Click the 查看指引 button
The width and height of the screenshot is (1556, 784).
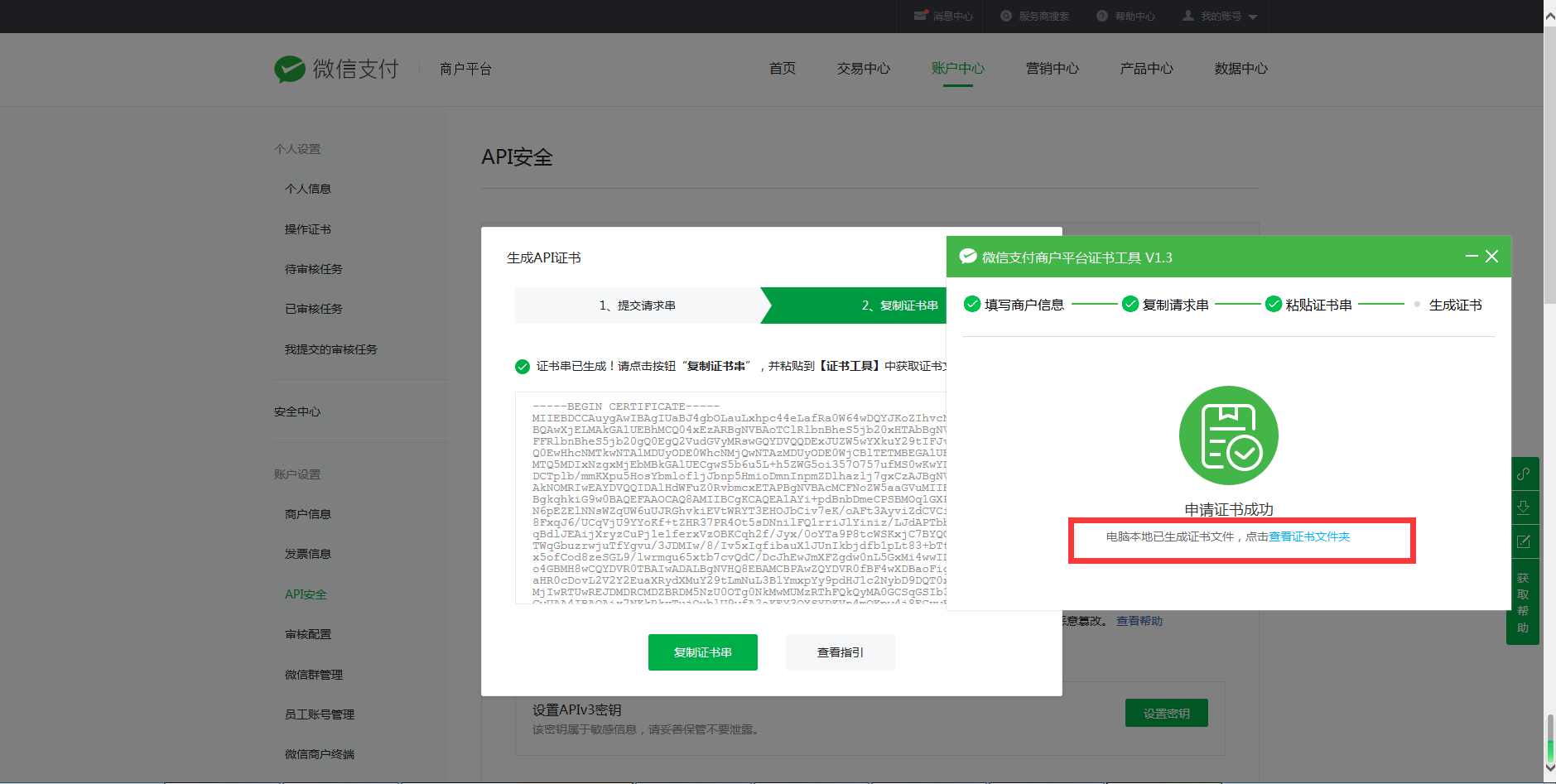[841, 652]
